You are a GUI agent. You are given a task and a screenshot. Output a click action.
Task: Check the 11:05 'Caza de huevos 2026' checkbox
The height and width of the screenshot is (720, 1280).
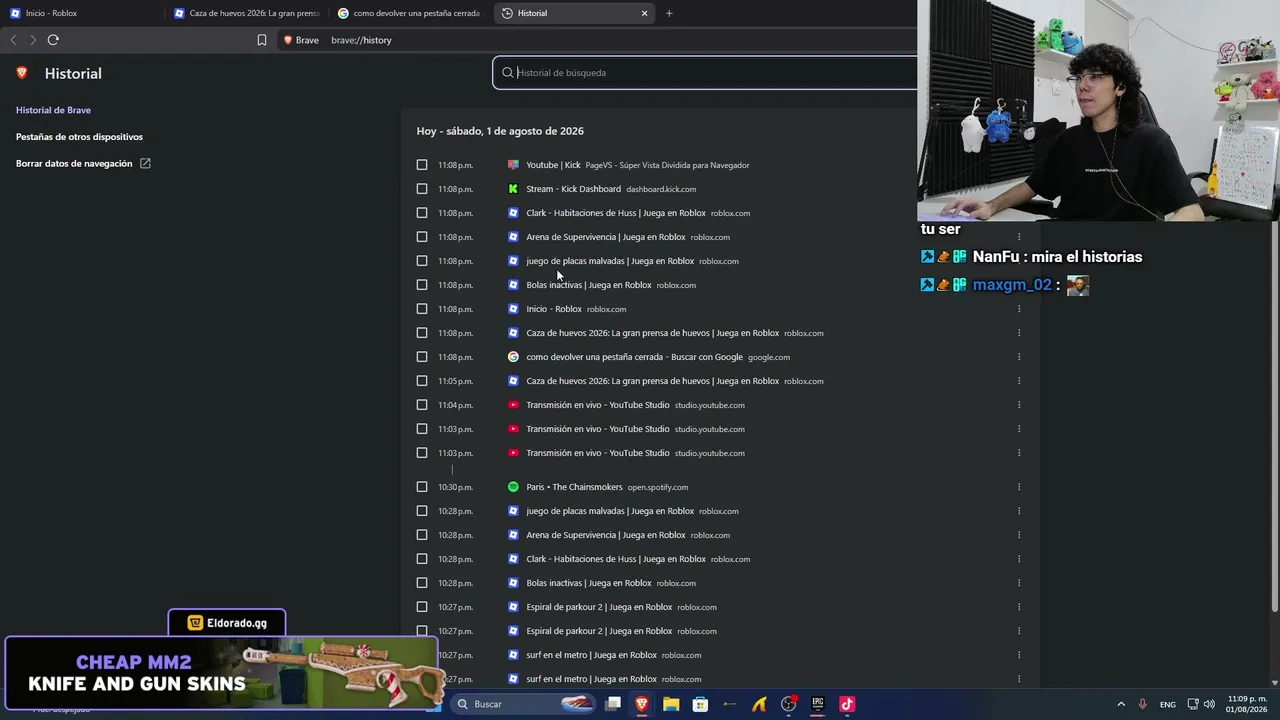[422, 381]
